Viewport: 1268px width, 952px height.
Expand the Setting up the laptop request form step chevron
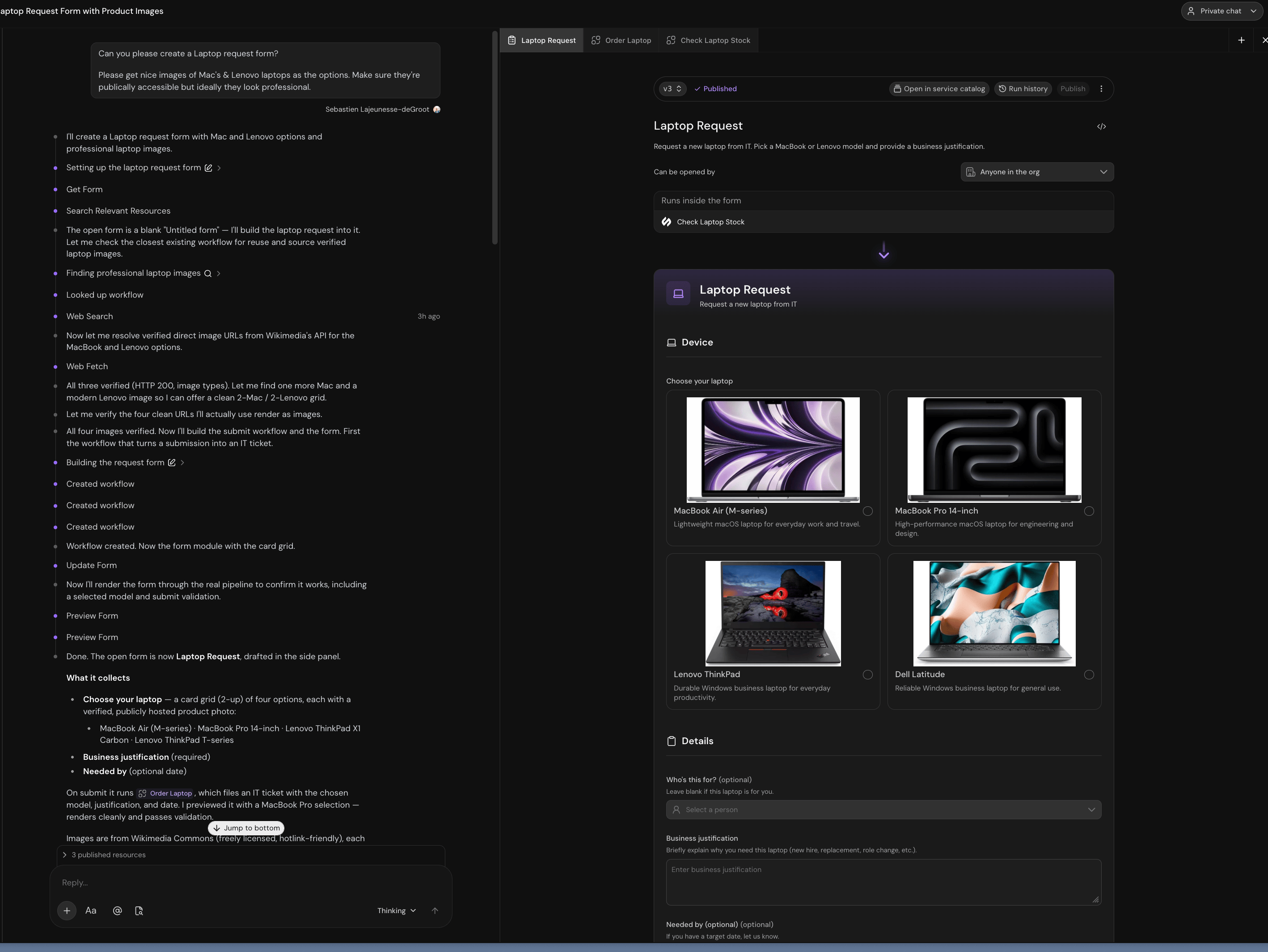coord(219,168)
